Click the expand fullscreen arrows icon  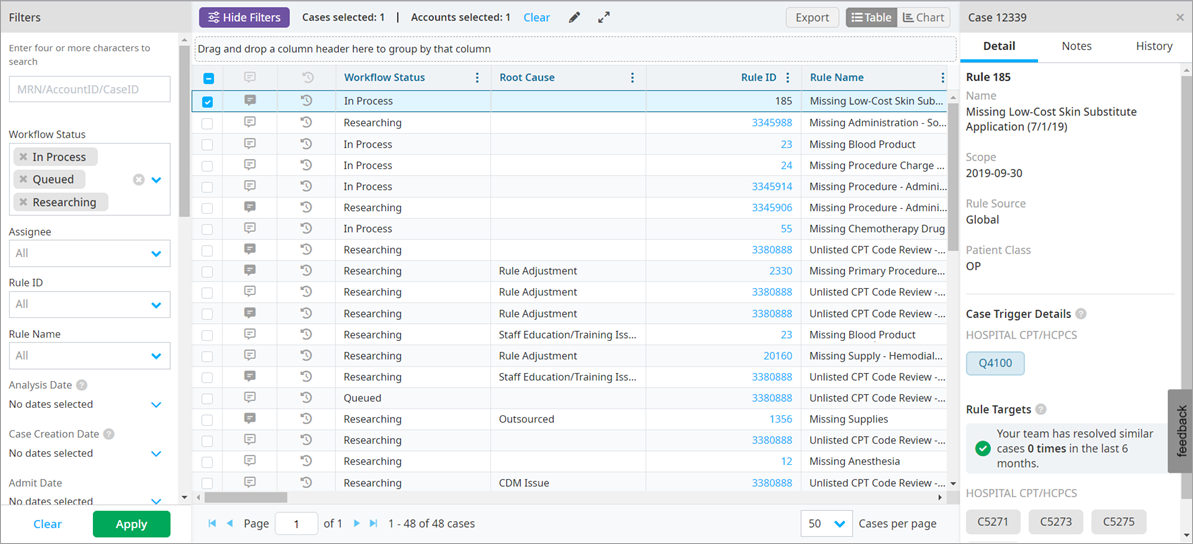pos(604,17)
